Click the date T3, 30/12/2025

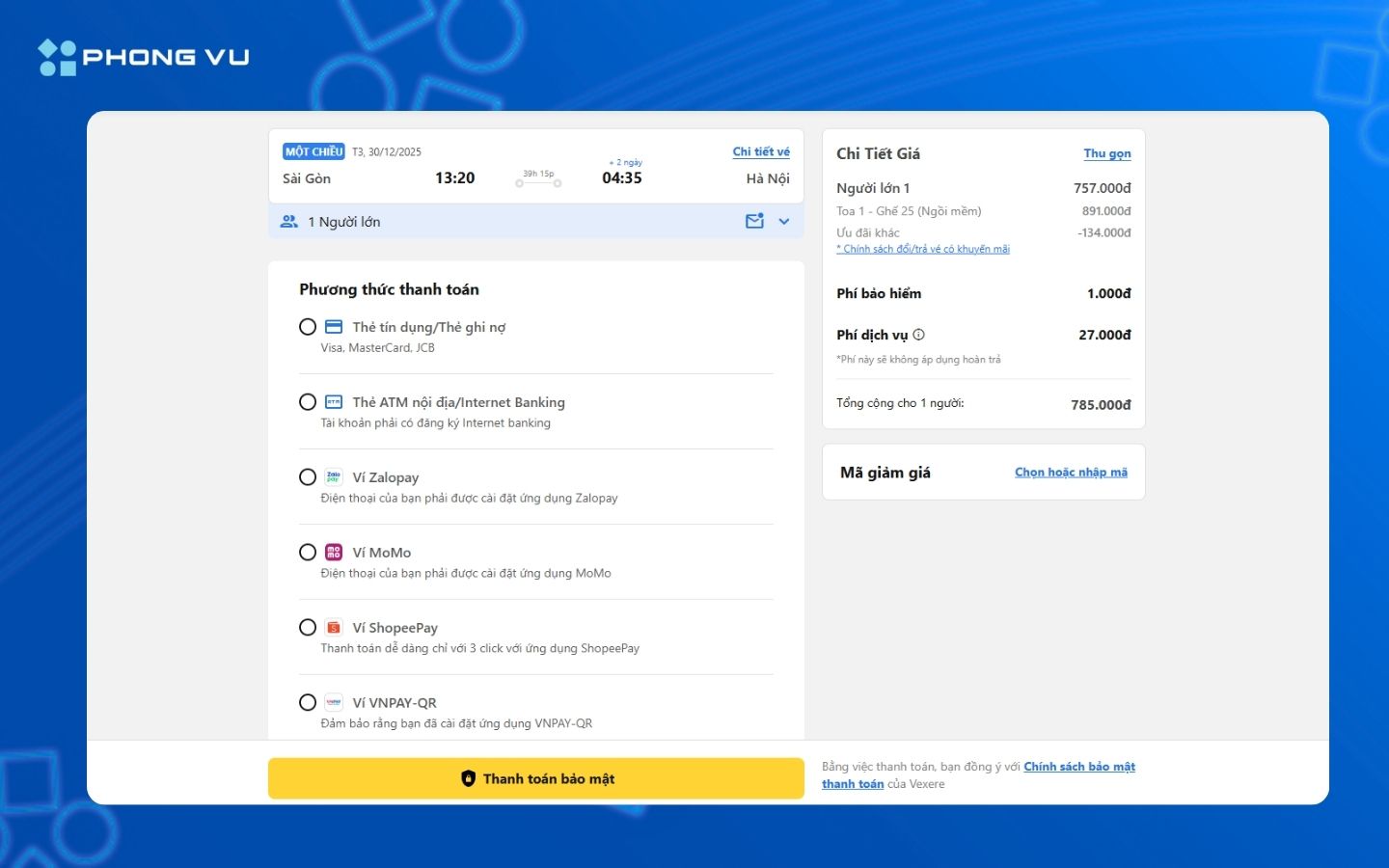386,152
